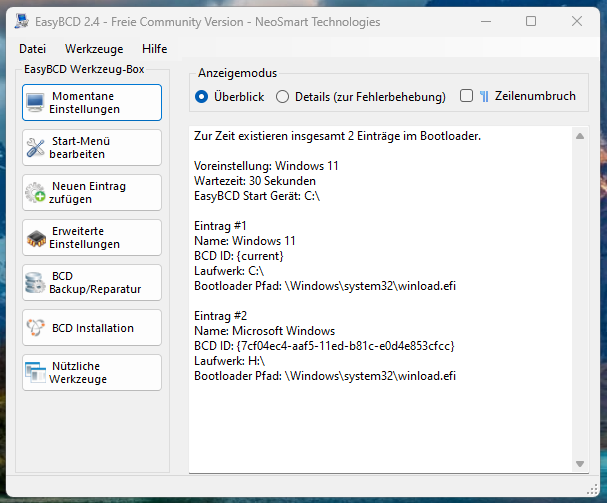This screenshot has height=503, width=607.
Task: Click the line 'BCD ID: {current}'
Action: pyautogui.click(x=239, y=256)
